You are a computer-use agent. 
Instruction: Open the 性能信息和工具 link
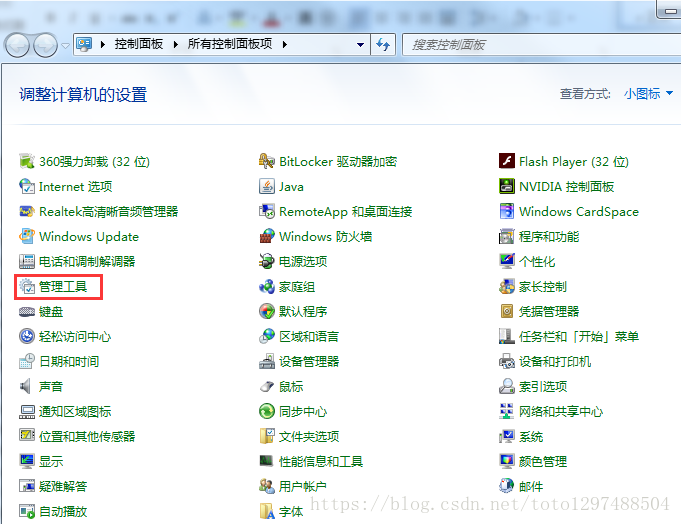pyautogui.click(x=321, y=461)
